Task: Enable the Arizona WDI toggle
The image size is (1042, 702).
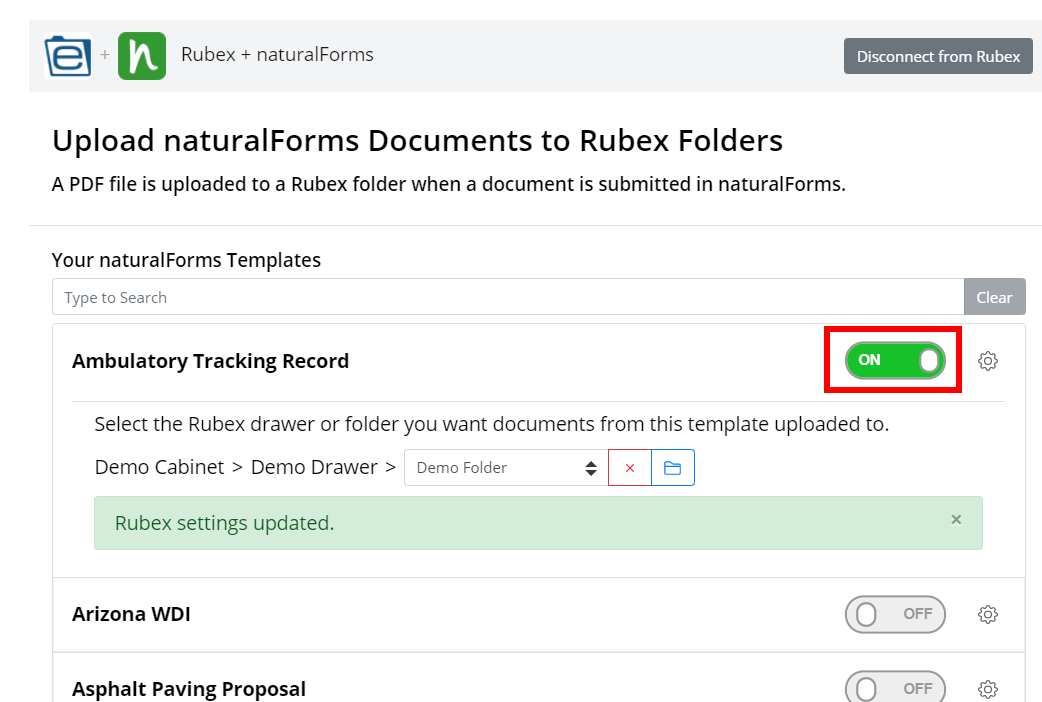Action: tap(895, 614)
